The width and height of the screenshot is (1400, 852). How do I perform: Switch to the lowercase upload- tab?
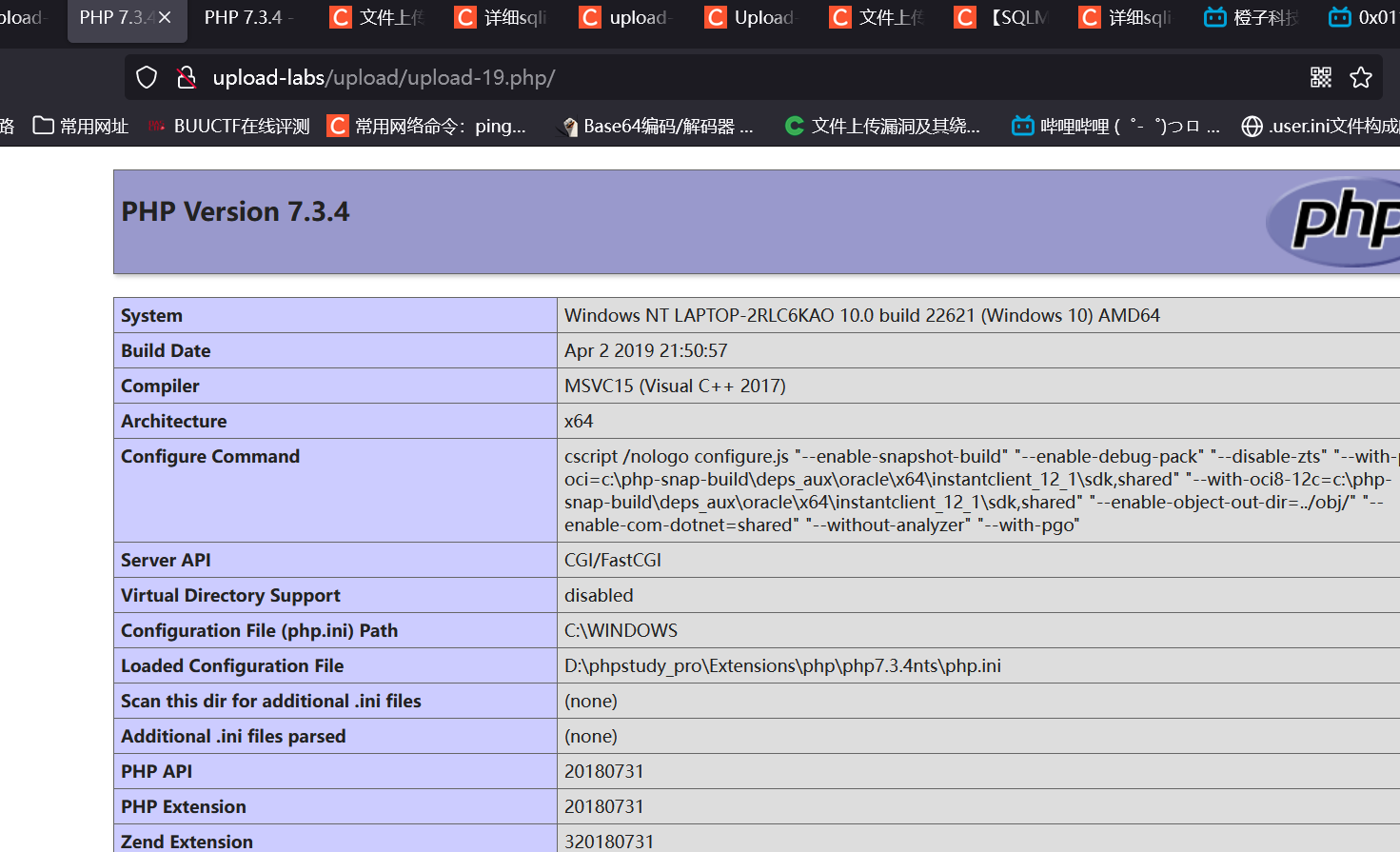(628, 17)
